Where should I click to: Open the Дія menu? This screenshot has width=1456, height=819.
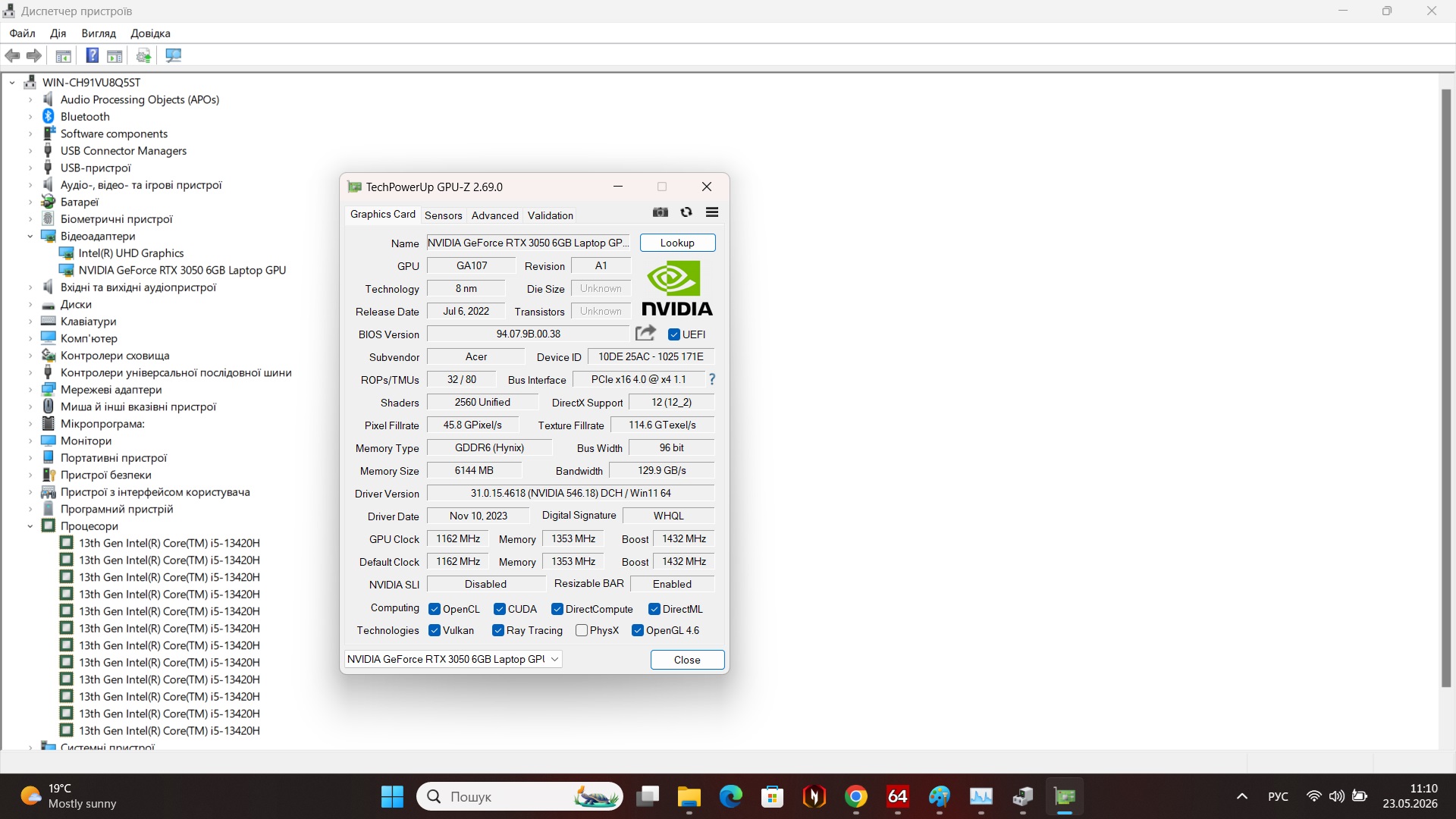click(58, 33)
